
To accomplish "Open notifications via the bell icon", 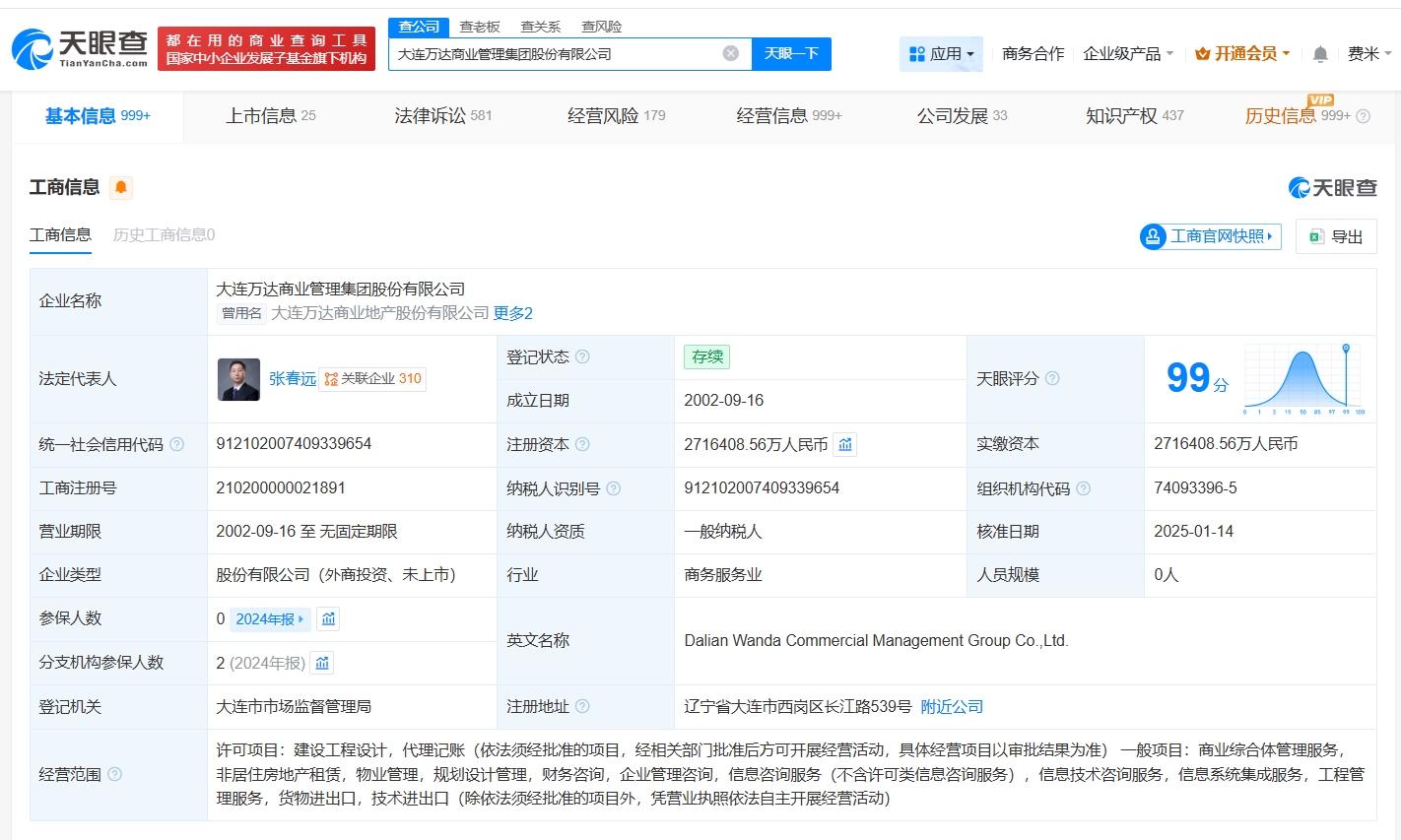I will click(x=1319, y=54).
